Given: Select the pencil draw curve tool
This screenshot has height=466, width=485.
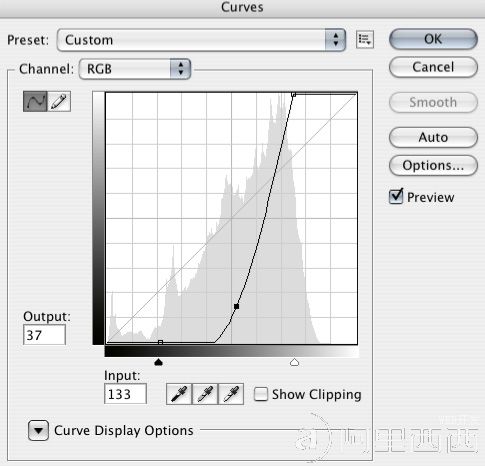Looking at the screenshot, I should 59,101.
